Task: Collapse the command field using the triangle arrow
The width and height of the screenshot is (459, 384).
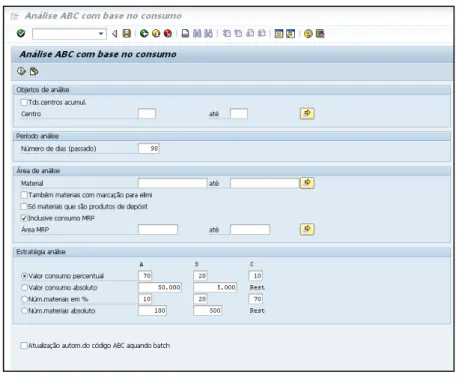Action: click(x=115, y=34)
